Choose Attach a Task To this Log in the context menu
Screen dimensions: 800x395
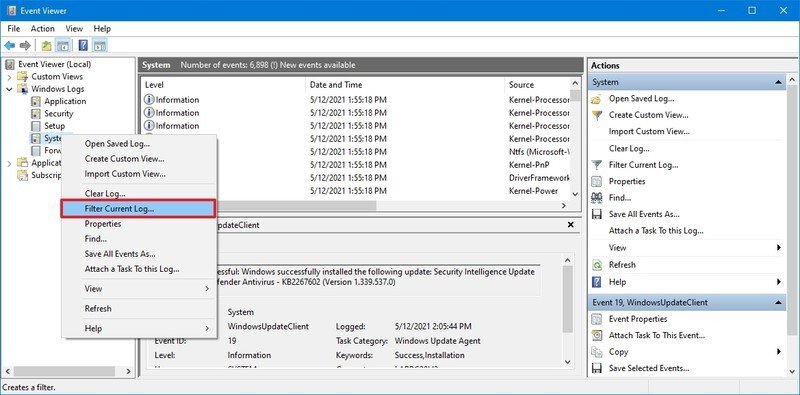click(139, 269)
